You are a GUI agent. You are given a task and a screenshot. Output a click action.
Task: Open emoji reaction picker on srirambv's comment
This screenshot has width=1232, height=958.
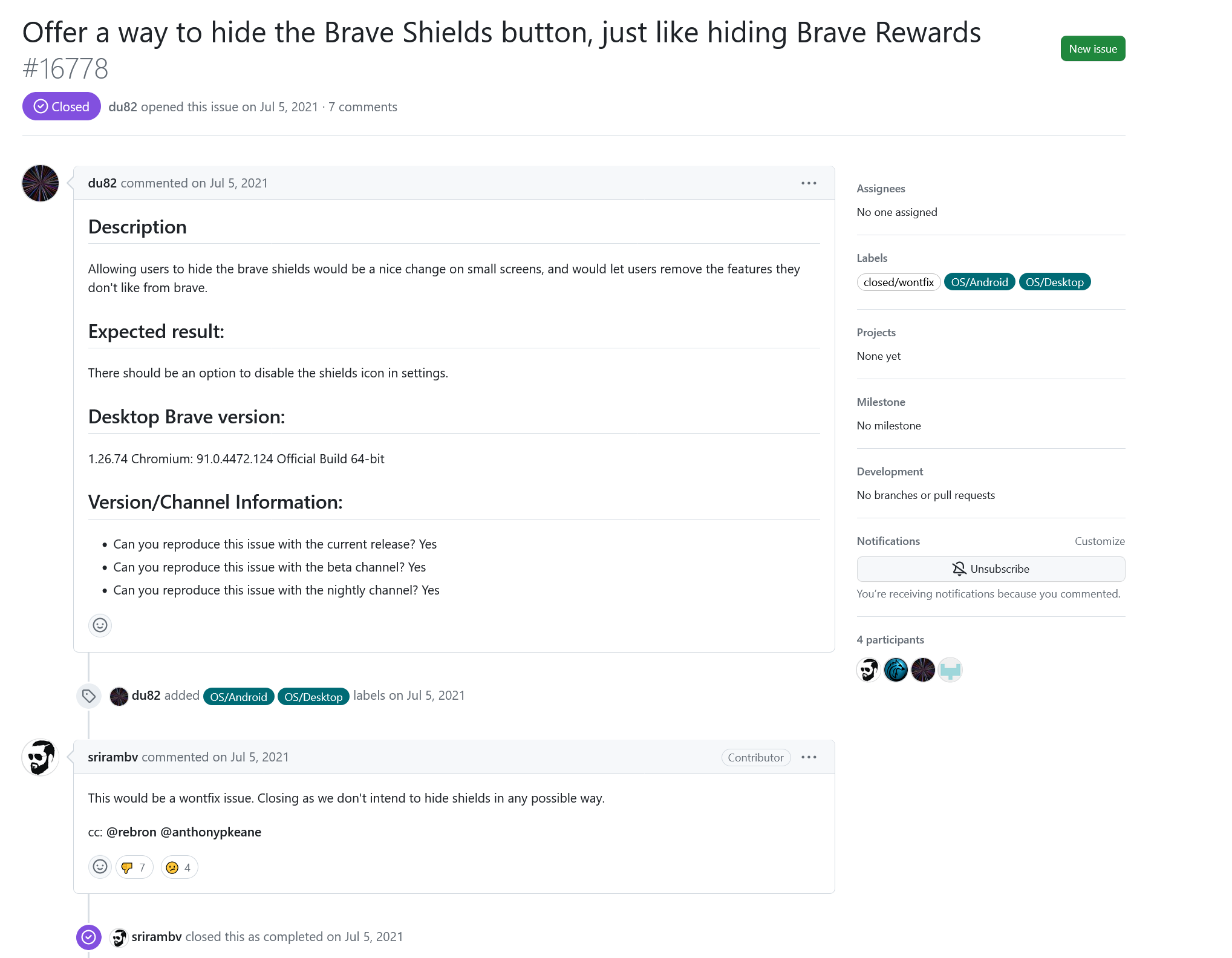[100, 867]
